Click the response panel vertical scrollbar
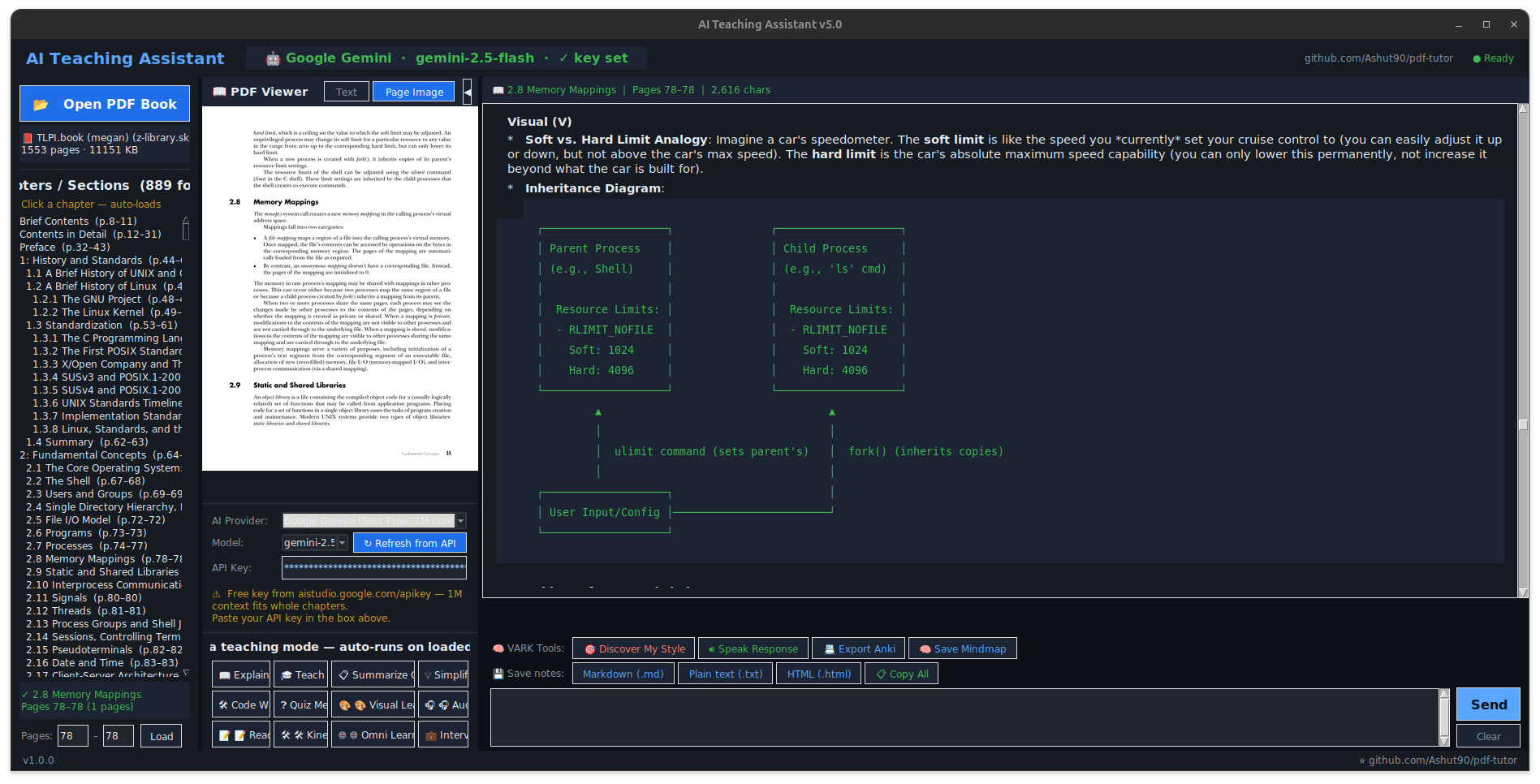The width and height of the screenshot is (1540, 784). click(1523, 351)
